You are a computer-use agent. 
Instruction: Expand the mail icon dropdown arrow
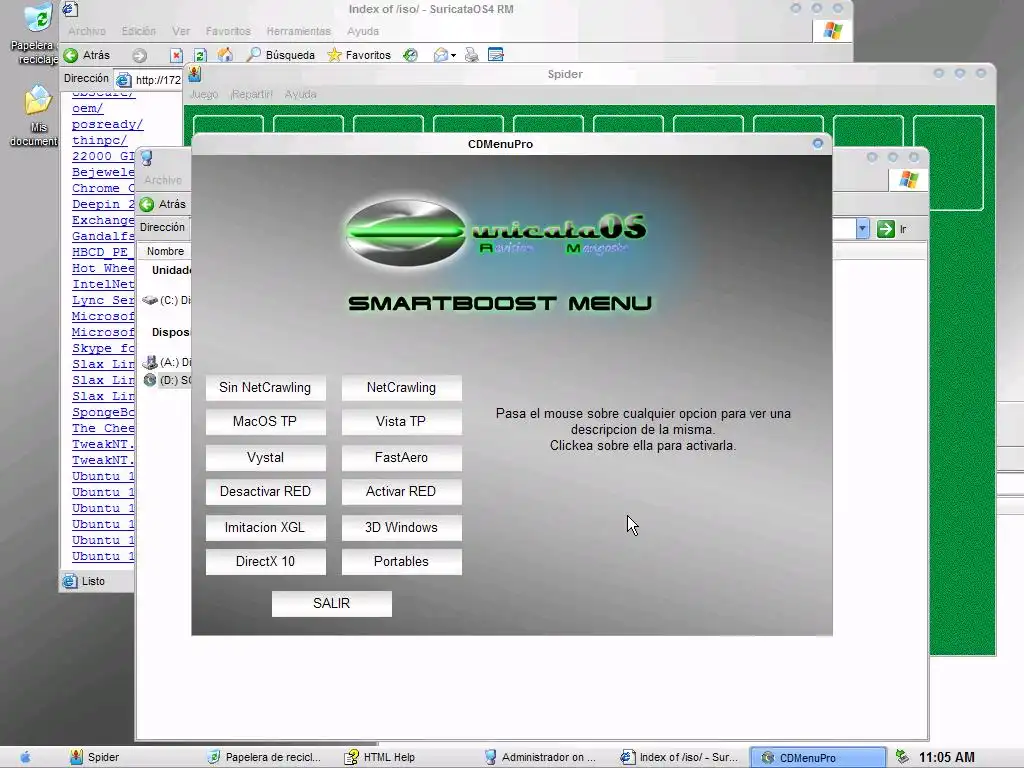453,56
